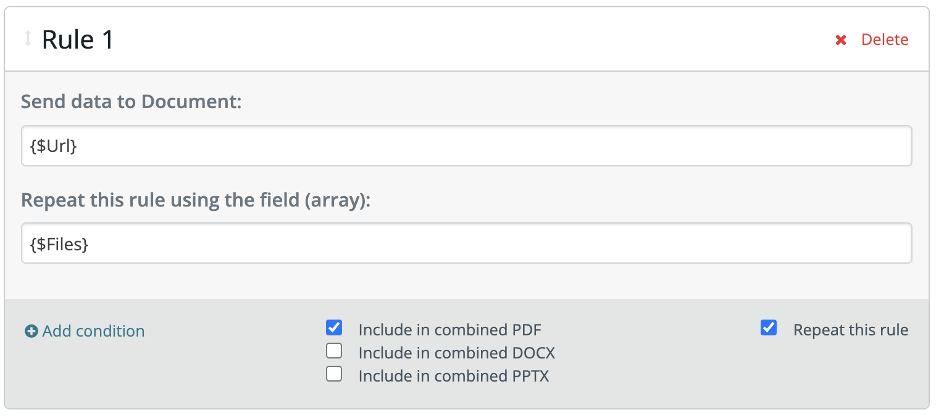Uncheck Include in combined PDF checkbox

(335, 327)
